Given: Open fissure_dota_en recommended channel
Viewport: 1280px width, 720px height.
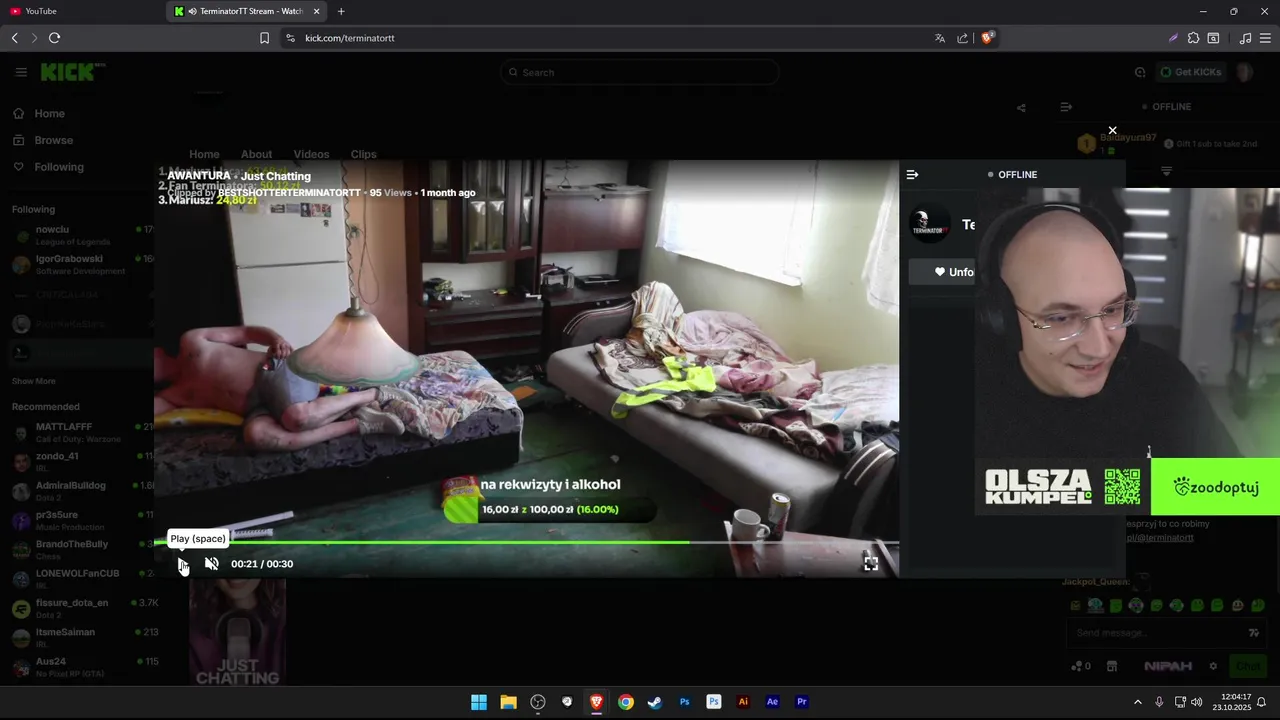Looking at the screenshot, I should click(82, 607).
